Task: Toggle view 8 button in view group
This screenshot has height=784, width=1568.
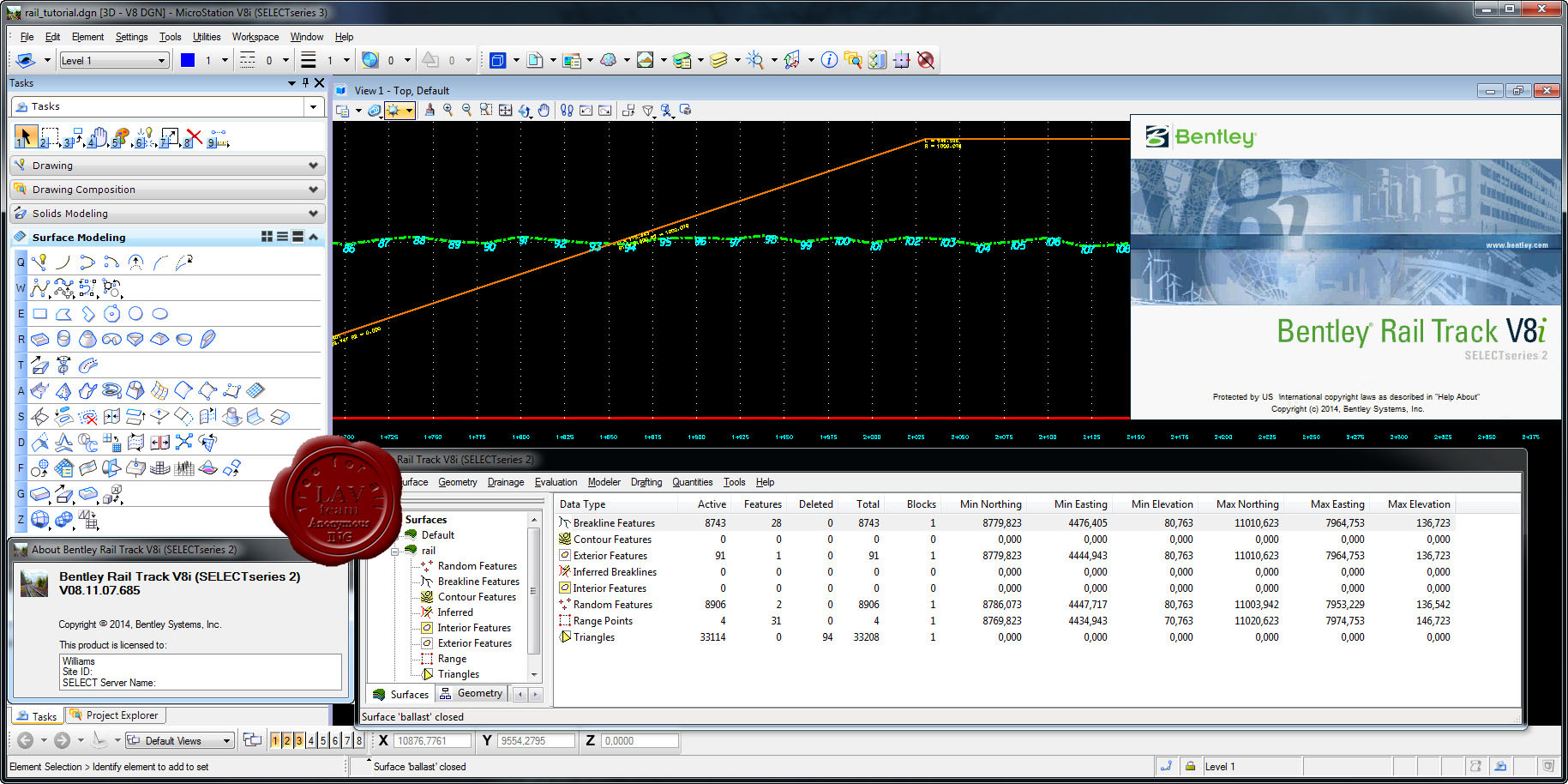Action: pyautogui.click(x=359, y=740)
